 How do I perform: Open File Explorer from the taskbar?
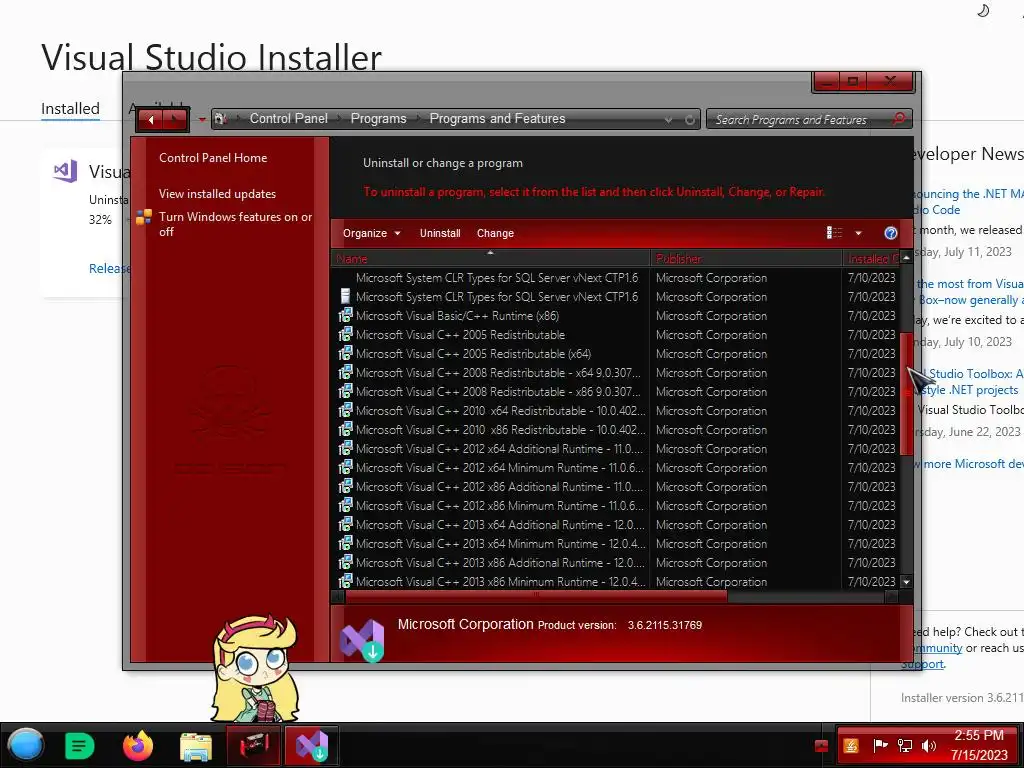[196, 746]
